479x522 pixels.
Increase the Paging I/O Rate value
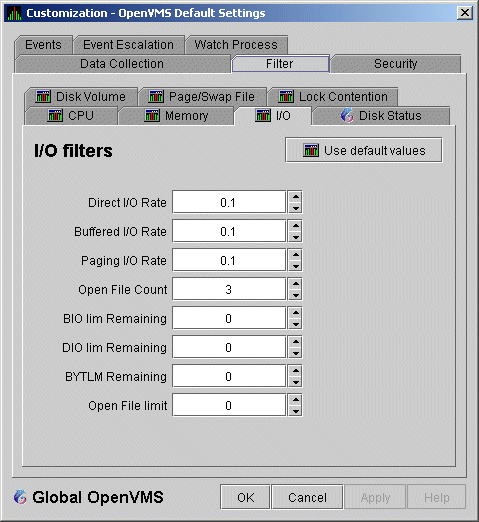coord(295,254)
